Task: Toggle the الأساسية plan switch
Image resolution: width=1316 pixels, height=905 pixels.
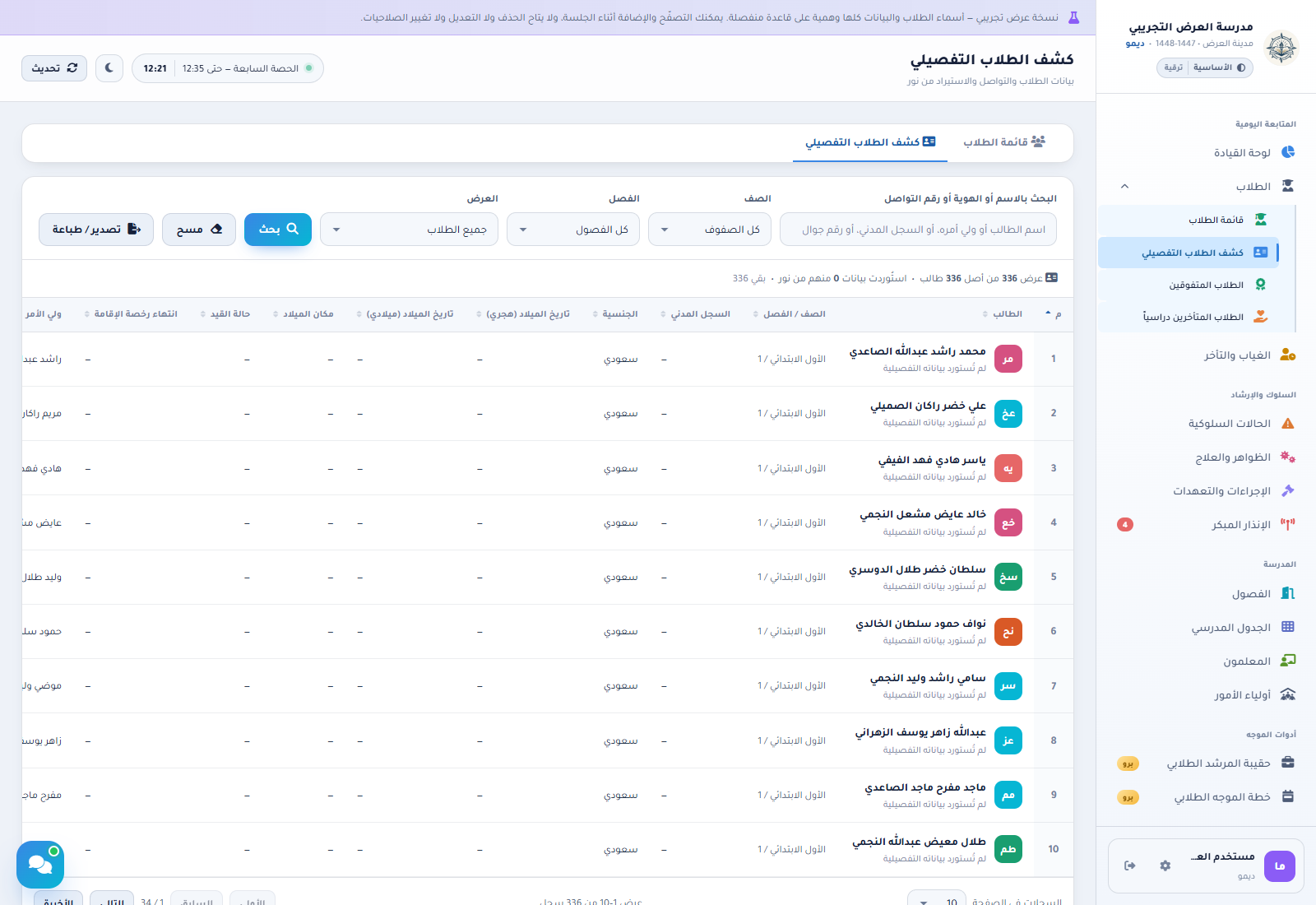Action: (x=1219, y=67)
